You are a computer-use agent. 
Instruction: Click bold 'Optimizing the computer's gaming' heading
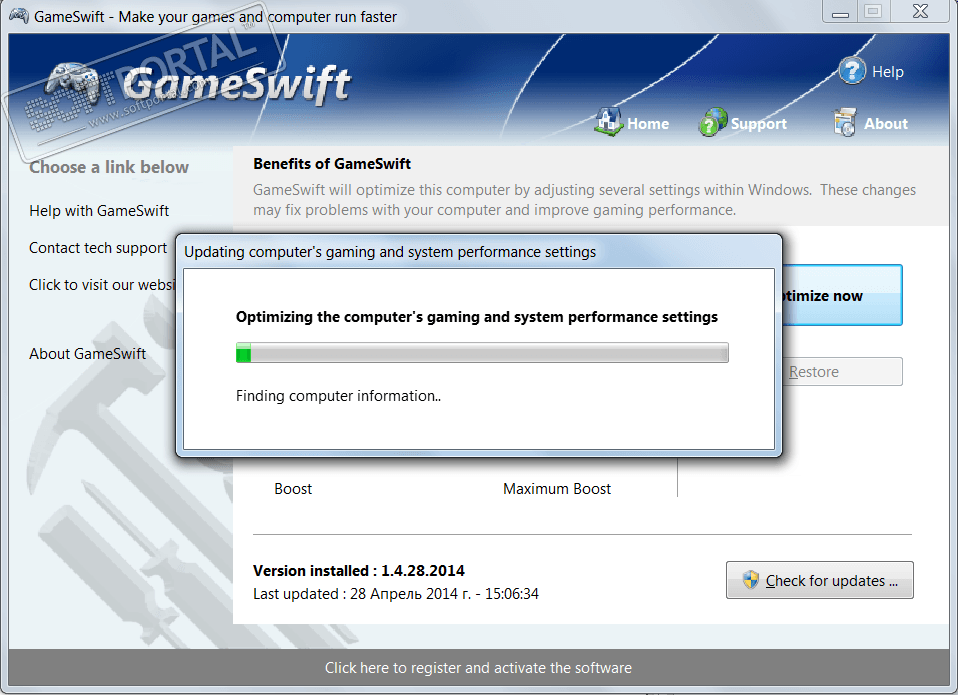point(477,317)
